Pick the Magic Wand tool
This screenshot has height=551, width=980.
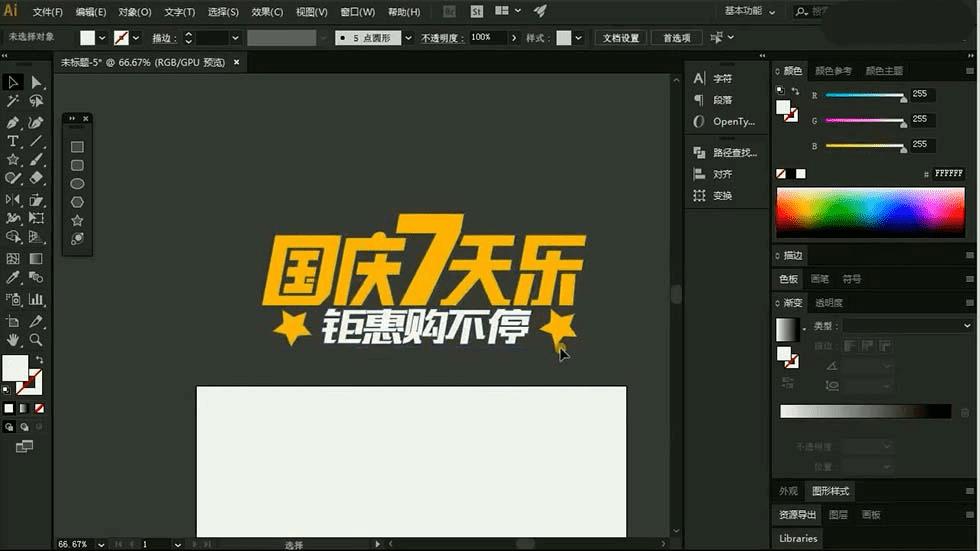pyautogui.click(x=13, y=102)
